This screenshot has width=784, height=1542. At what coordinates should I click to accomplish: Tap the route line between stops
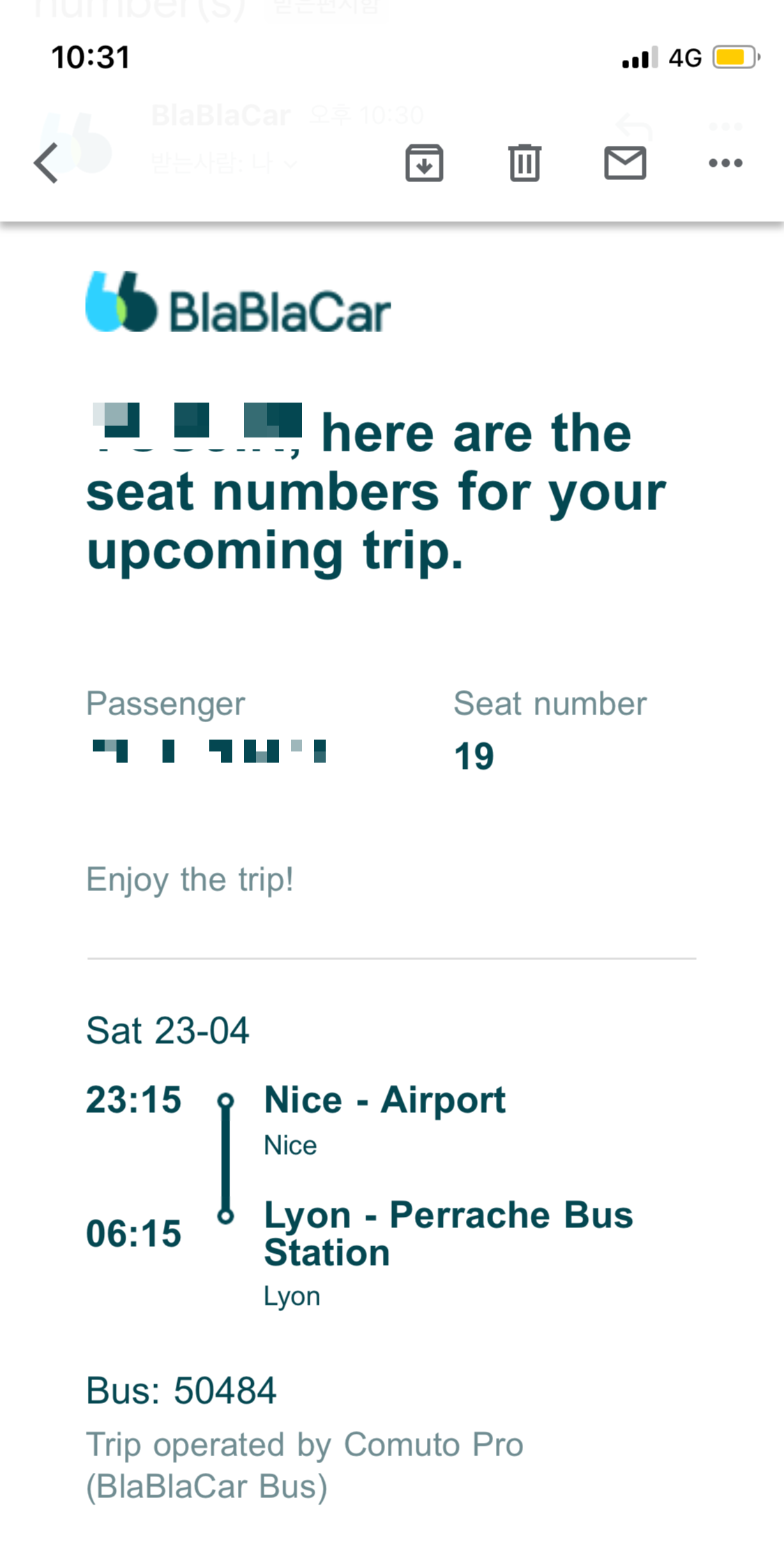[225, 1158]
